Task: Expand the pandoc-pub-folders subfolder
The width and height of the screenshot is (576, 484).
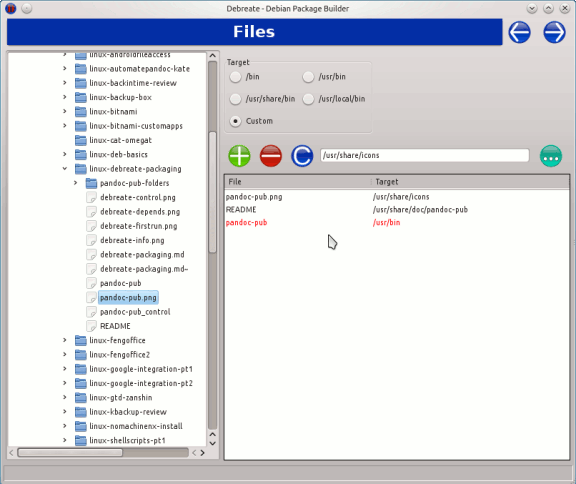Action: (75, 183)
